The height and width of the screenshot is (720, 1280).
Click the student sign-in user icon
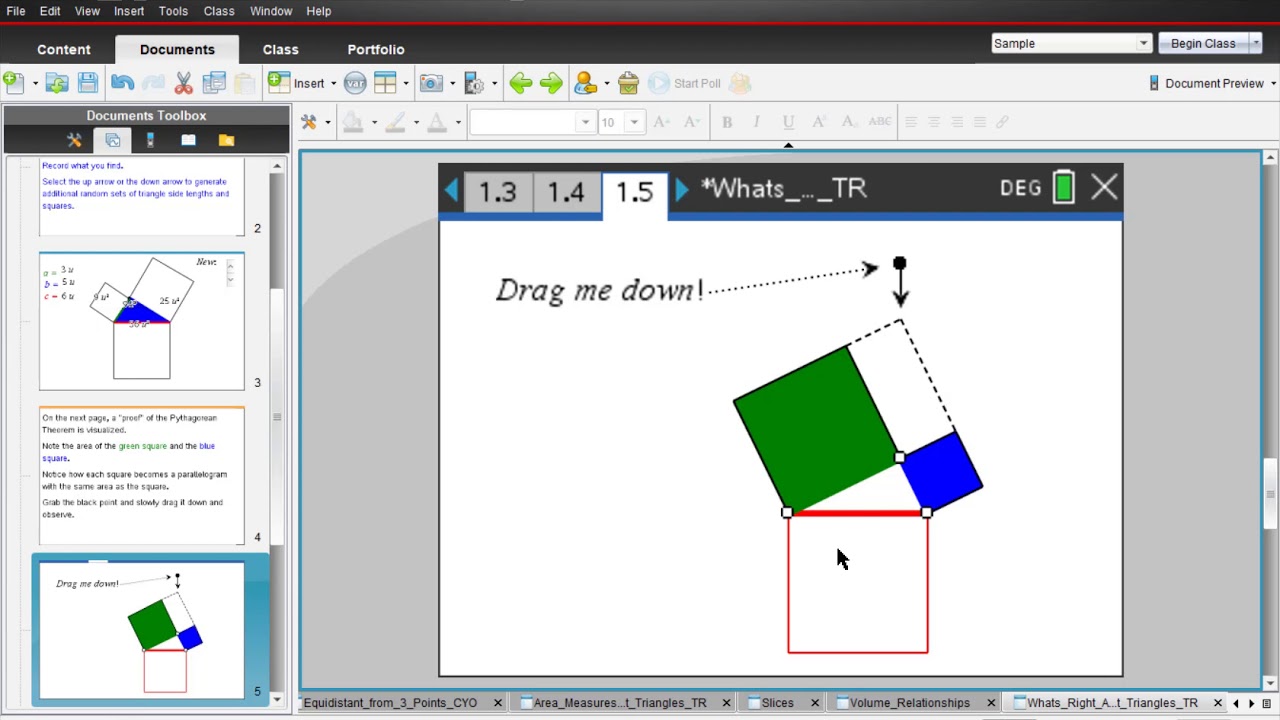(586, 83)
